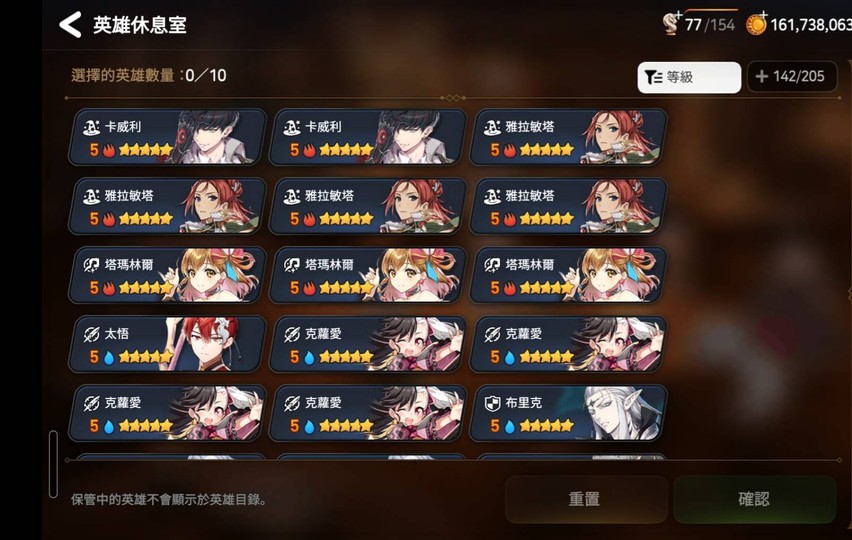Viewport: 852px width, 540px height.
Task: Go back using the white arrow icon
Action: [x=70, y=25]
